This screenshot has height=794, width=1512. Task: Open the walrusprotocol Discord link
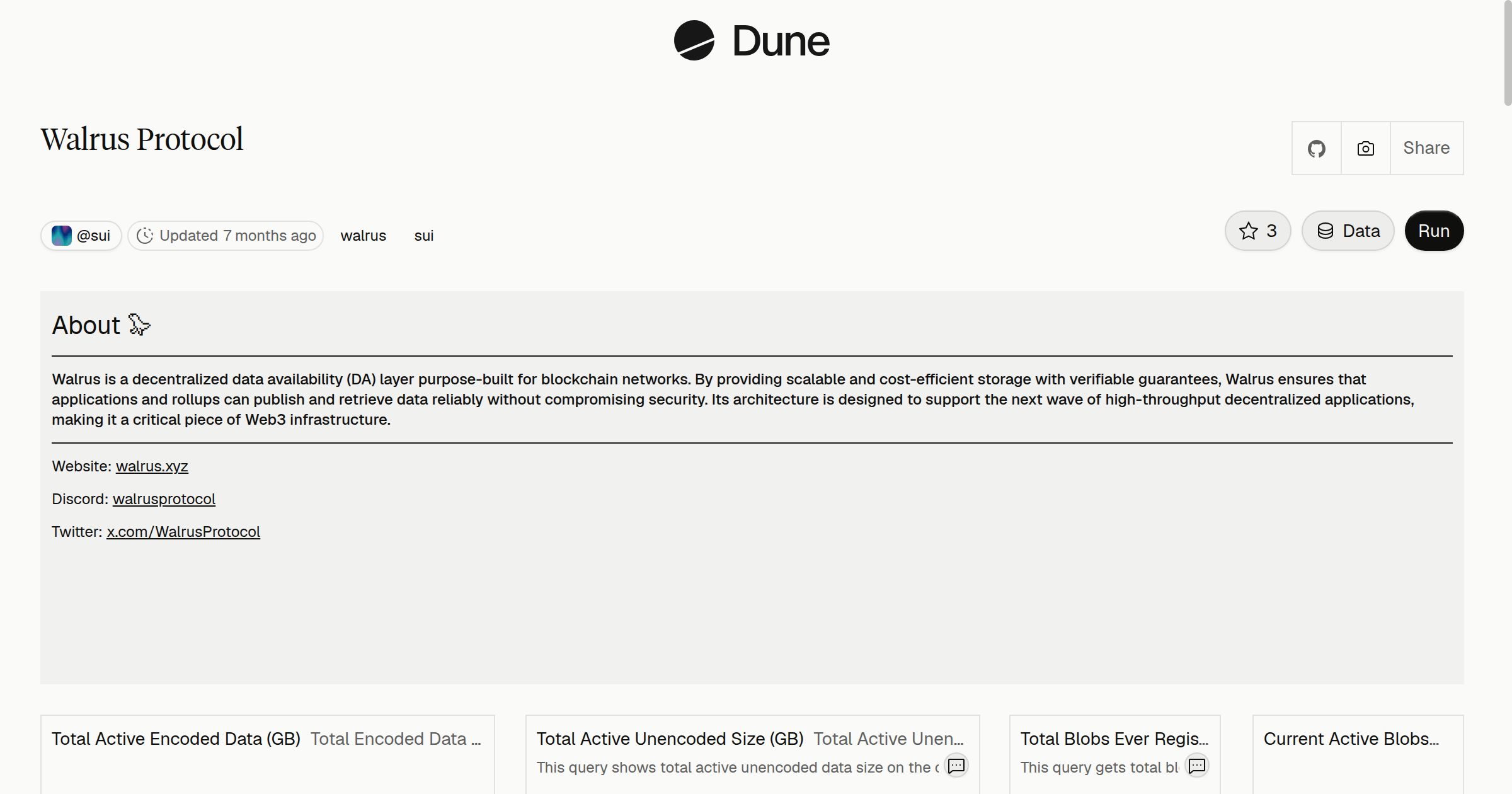[x=164, y=499]
